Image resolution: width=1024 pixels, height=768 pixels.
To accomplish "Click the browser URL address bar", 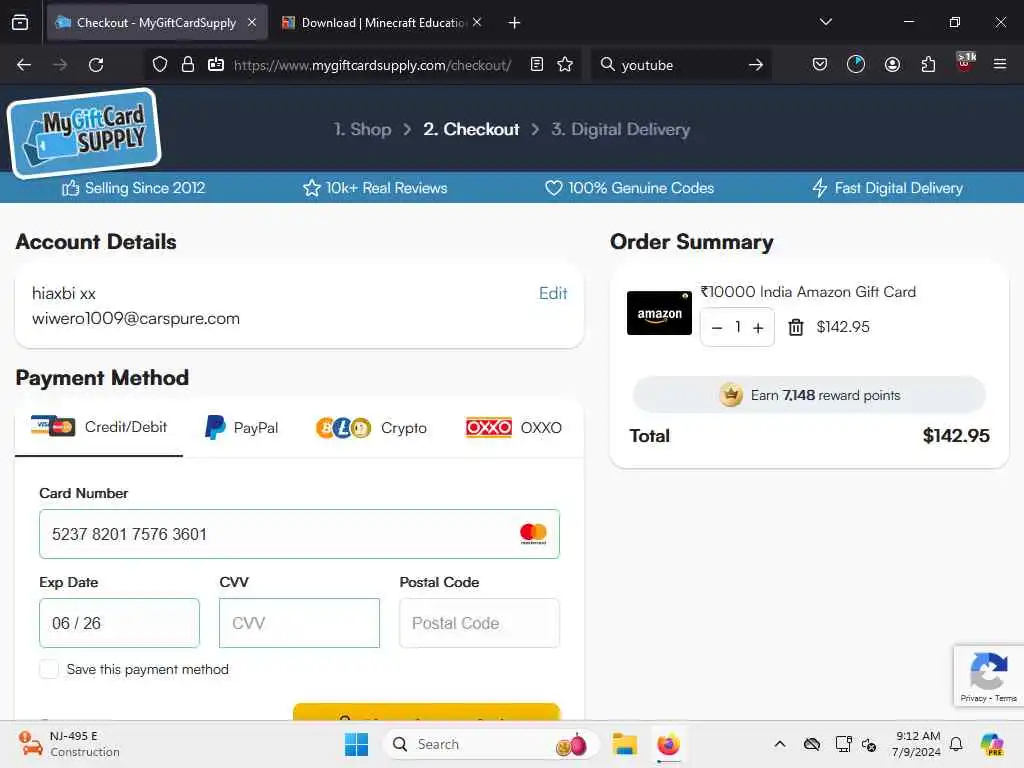I will 372,65.
